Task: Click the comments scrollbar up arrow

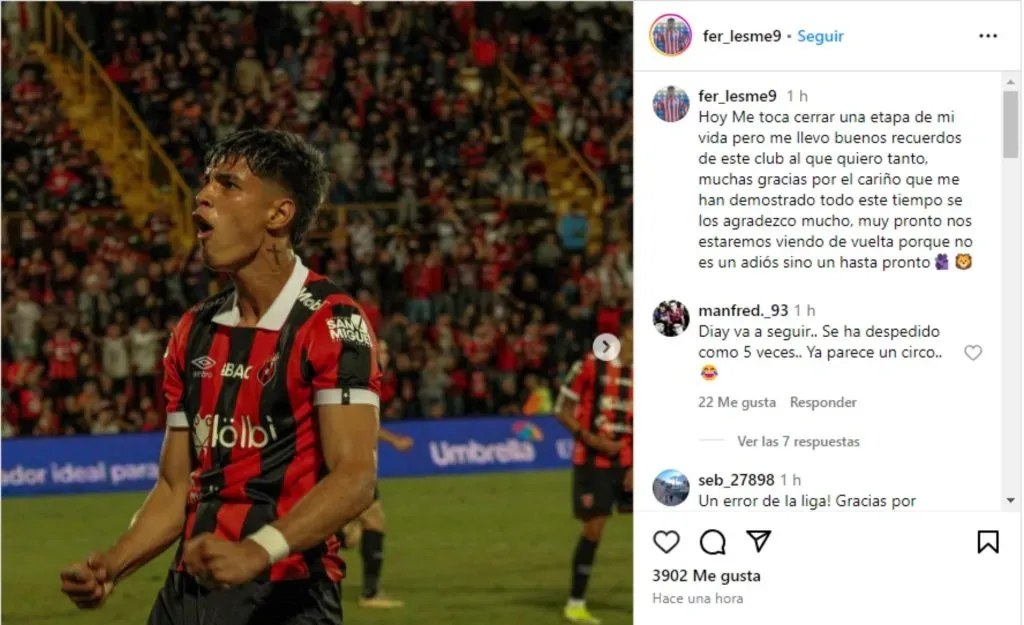Action: (x=1010, y=82)
